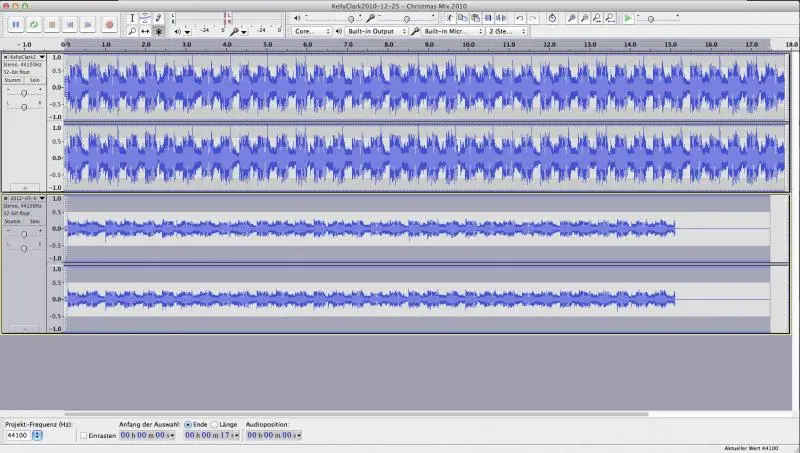Select the I-beam Selection tool
800x453 pixels.
coord(132,18)
